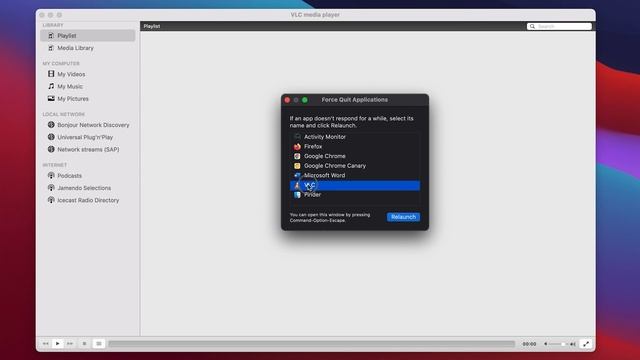Adjust the volume slider
Viewport: 640px width, 360px height.
tap(558, 344)
